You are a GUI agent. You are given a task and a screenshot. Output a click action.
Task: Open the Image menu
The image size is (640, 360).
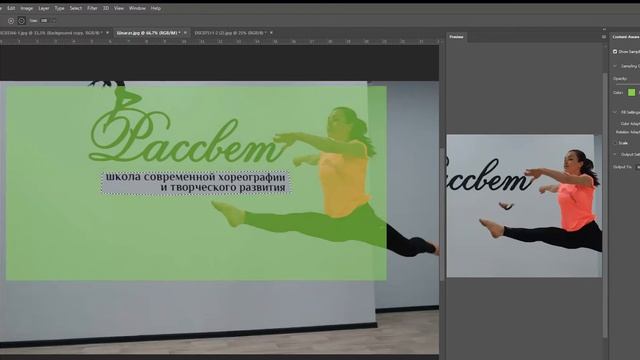pos(27,8)
